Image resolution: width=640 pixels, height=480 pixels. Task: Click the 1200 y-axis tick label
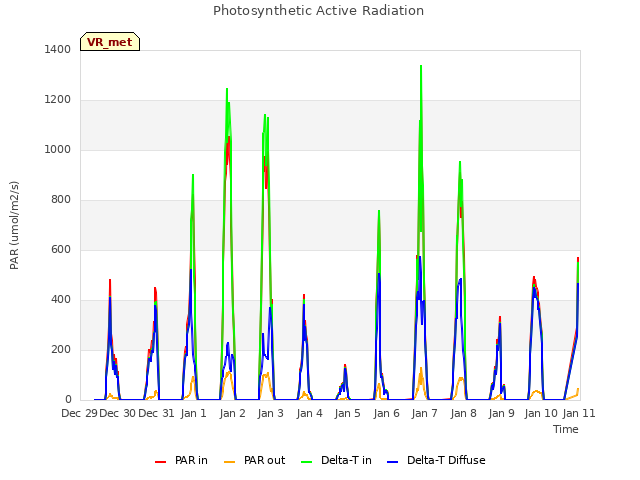58,100
